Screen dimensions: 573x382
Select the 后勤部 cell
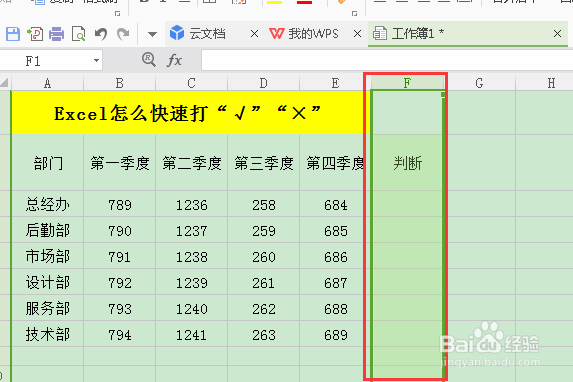[x=48, y=230]
